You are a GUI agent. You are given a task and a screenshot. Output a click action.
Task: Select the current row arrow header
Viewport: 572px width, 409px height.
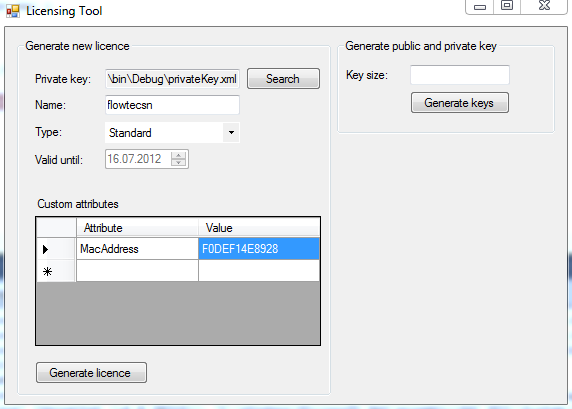coord(56,249)
